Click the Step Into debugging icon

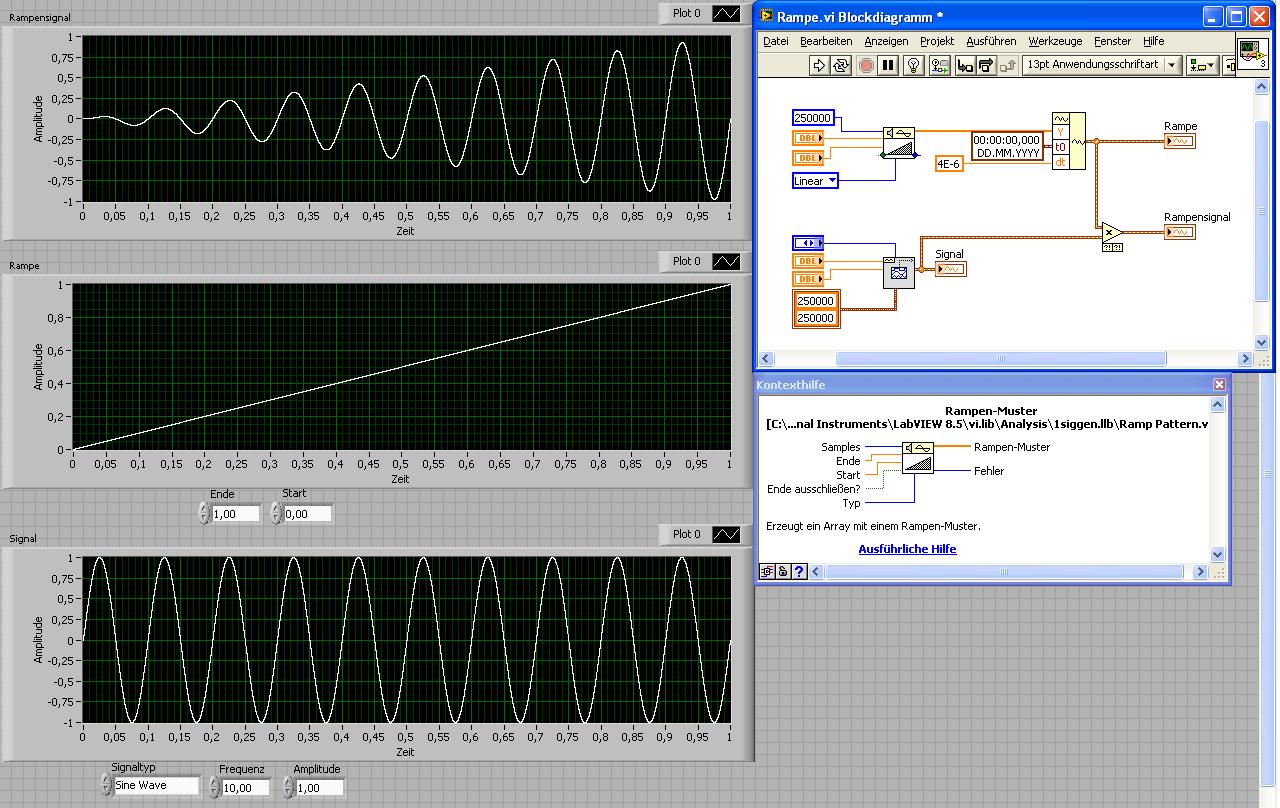(964, 66)
